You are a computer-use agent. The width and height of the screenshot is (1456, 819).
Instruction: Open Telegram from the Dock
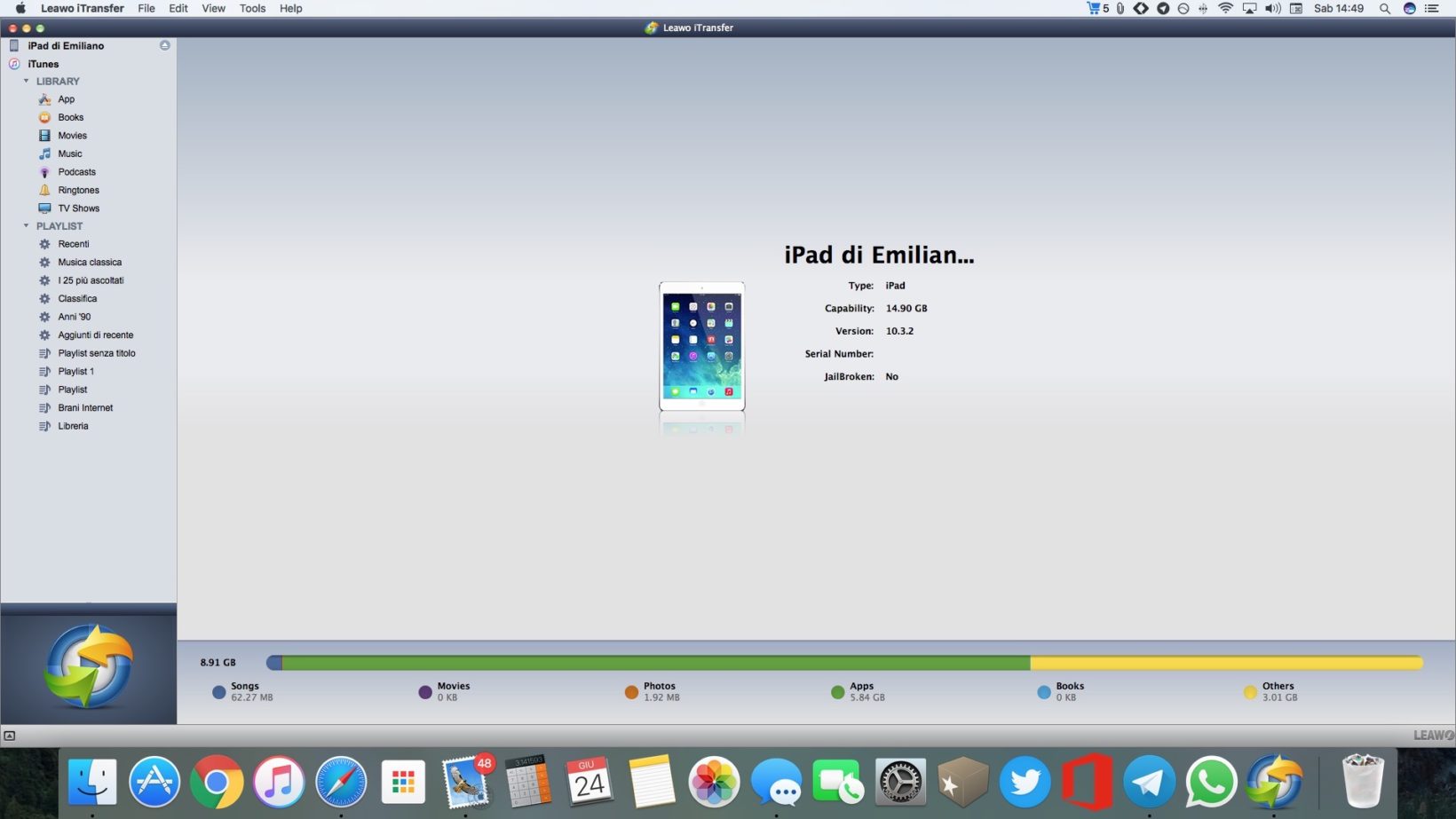[1149, 783]
